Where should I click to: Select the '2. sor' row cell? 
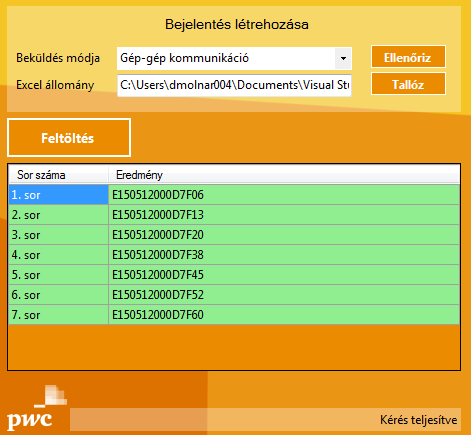(59, 215)
